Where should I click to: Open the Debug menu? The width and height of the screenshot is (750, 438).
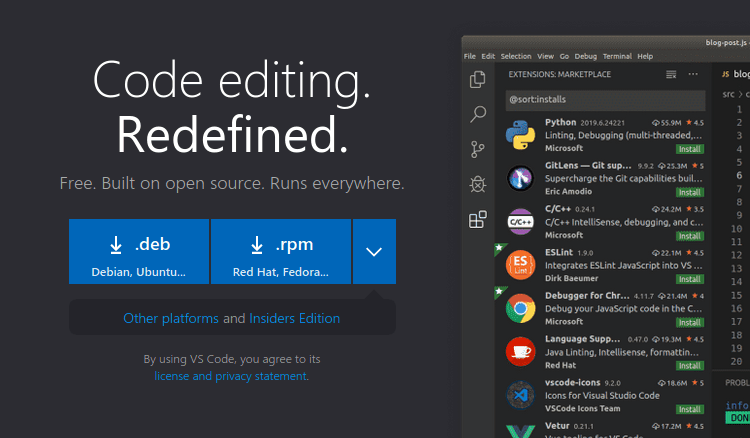(x=585, y=56)
